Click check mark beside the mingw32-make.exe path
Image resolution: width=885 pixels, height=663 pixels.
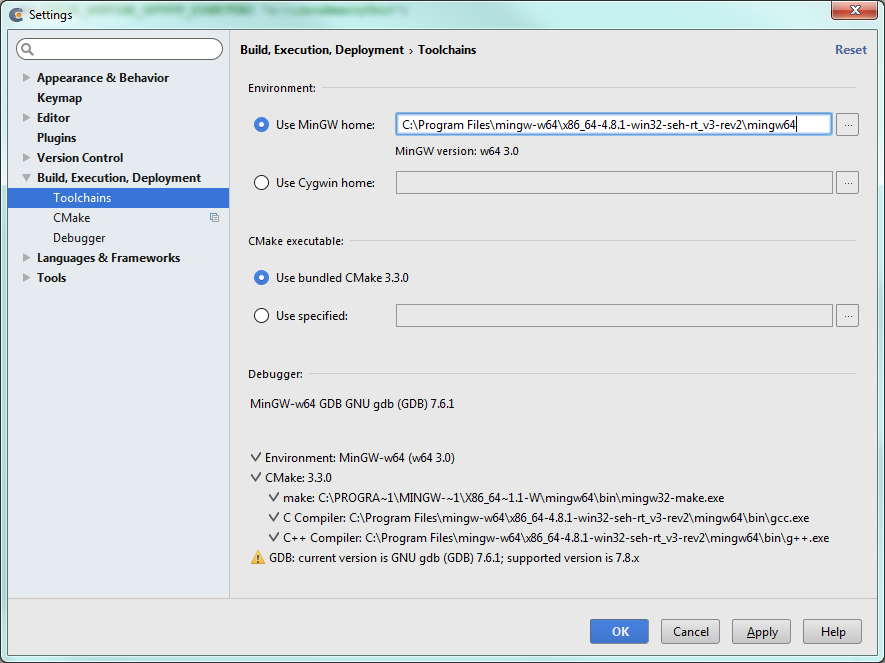(x=274, y=497)
